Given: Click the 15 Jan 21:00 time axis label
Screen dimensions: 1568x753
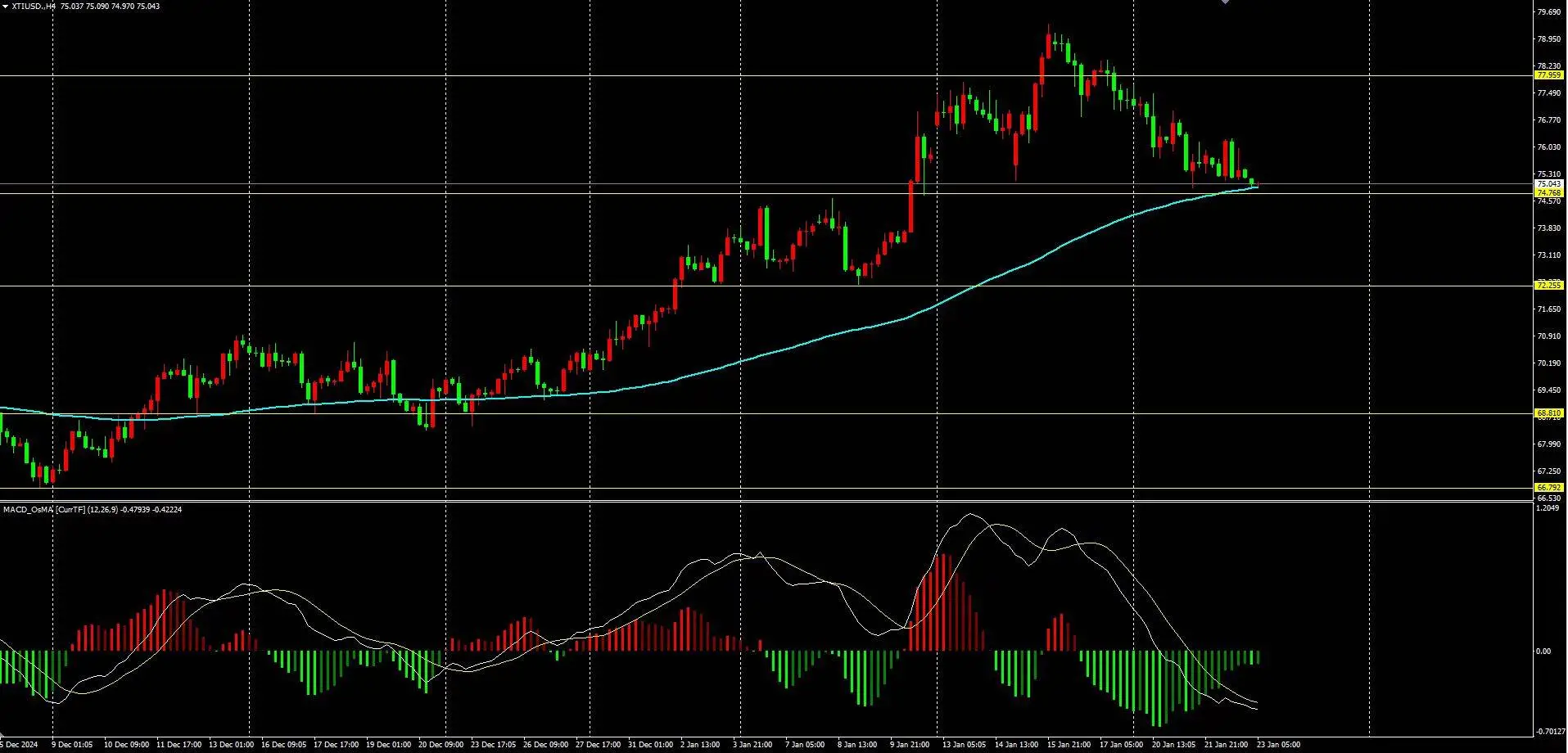Looking at the screenshot, I should tap(1069, 745).
